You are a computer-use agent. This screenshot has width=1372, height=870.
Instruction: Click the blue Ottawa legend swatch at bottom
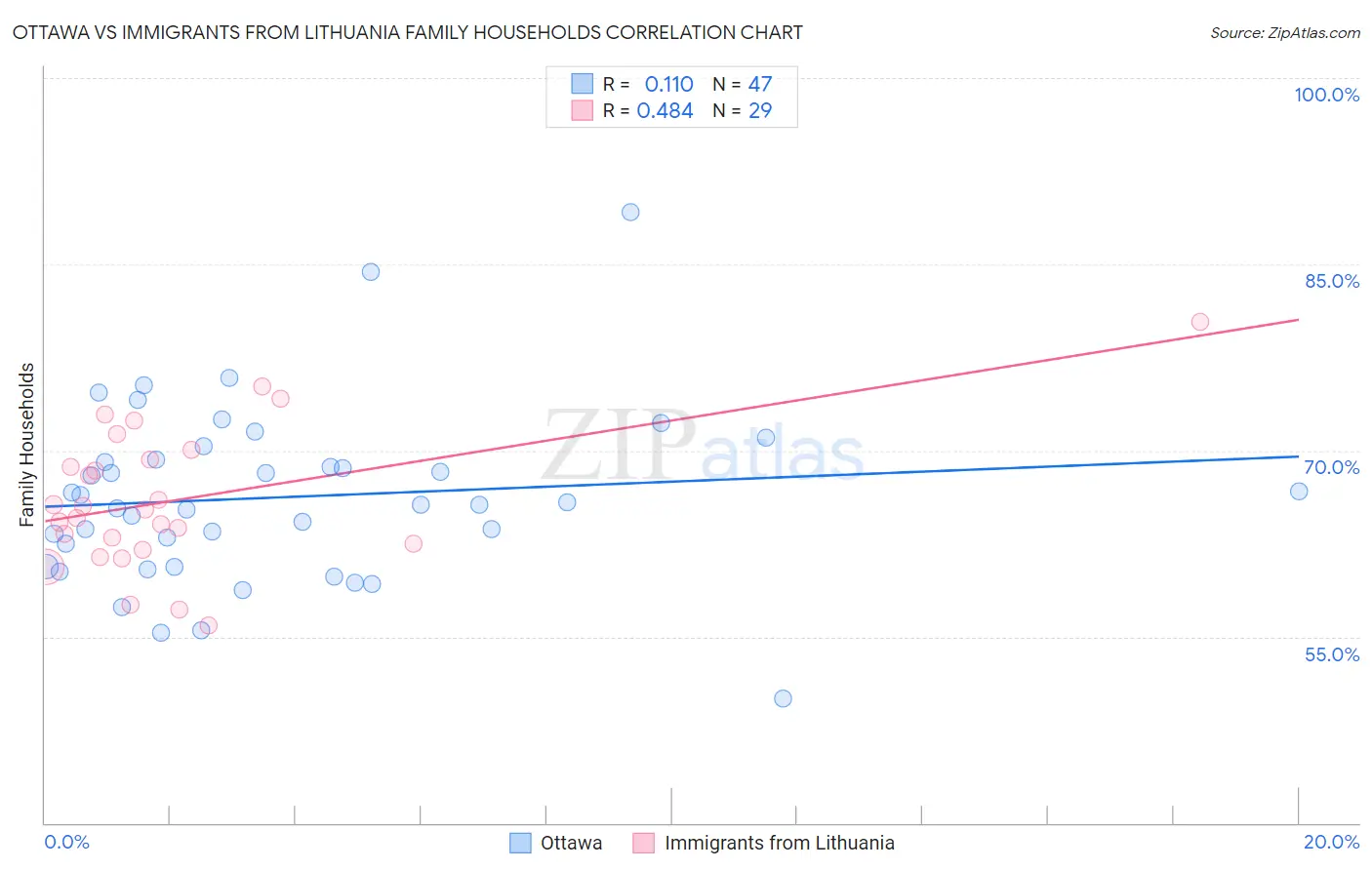520,843
